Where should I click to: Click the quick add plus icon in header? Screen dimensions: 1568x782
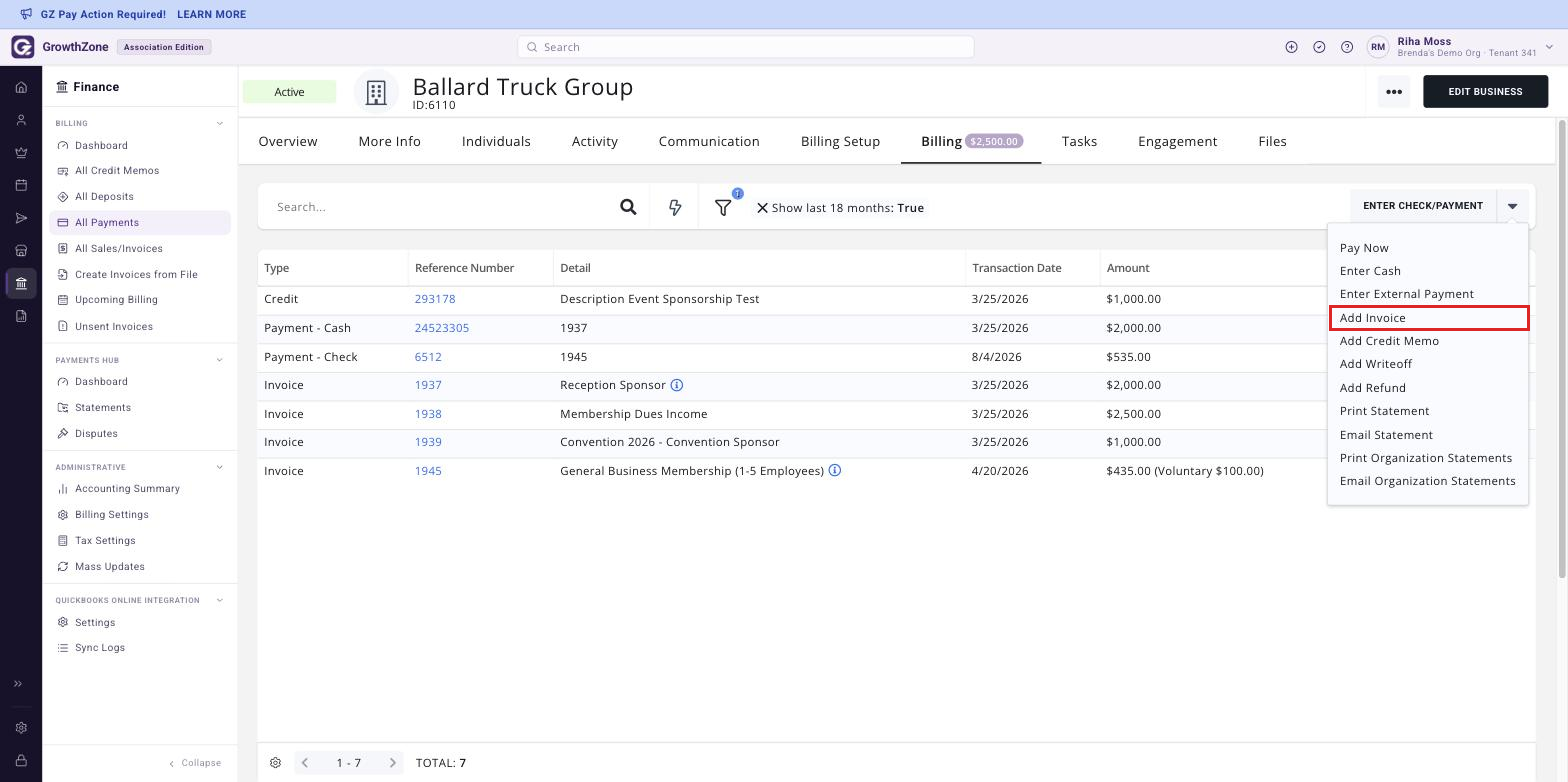(1291, 47)
